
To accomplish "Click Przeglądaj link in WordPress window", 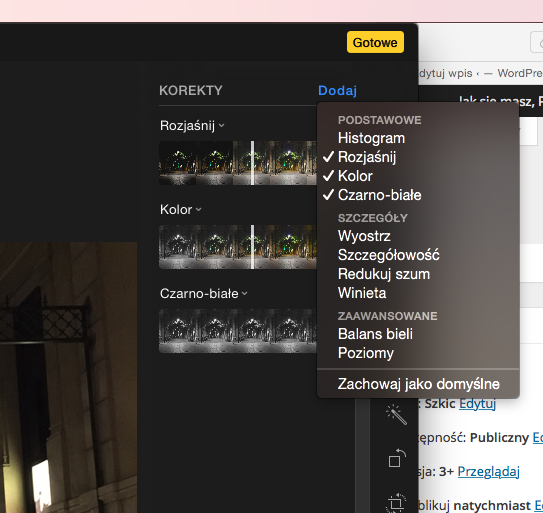I will click(x=488, y=471).
